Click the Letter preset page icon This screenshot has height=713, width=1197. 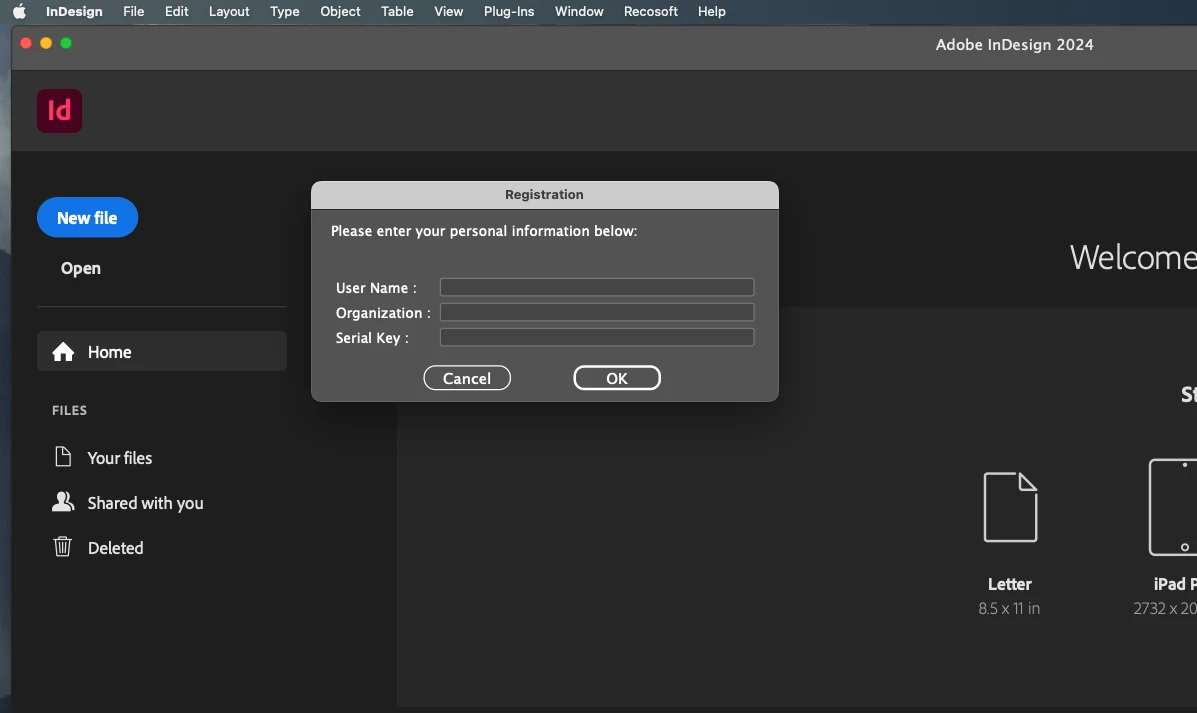tap(1010, 508)
